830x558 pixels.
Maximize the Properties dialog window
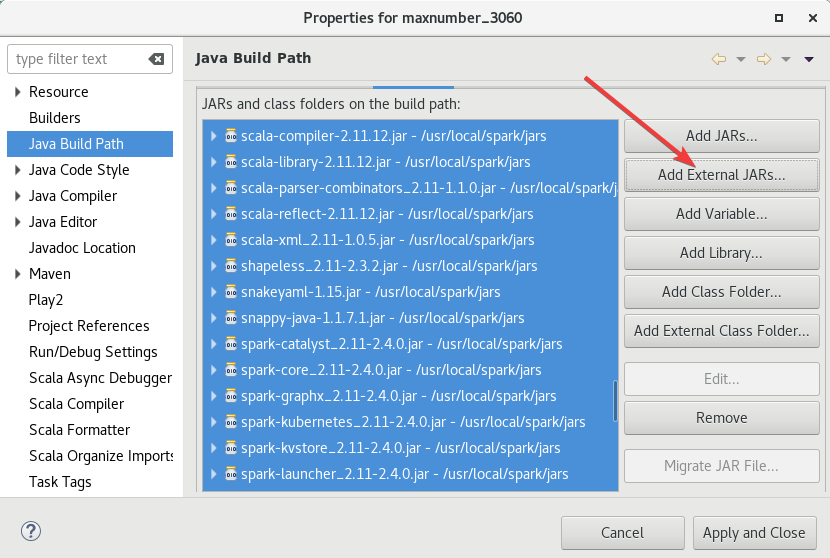coord(779,18)
